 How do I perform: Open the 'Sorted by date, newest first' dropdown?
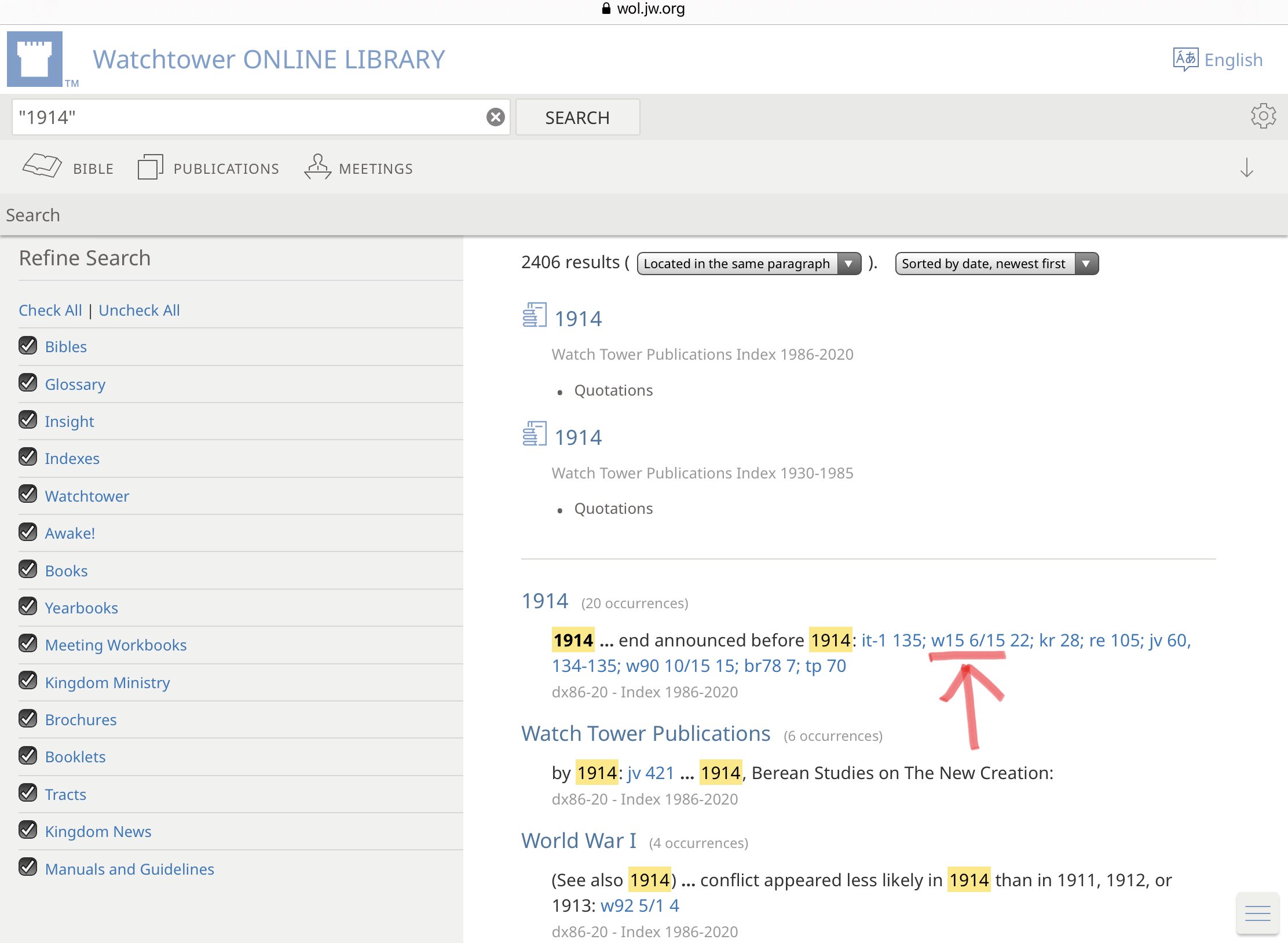click(x=997, y=264)
